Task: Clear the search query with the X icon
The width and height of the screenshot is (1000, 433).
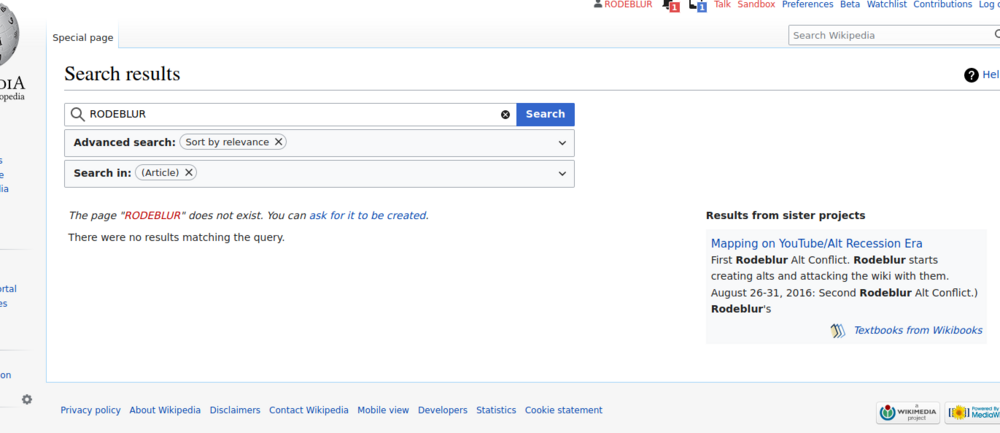Action: [505, 115]
